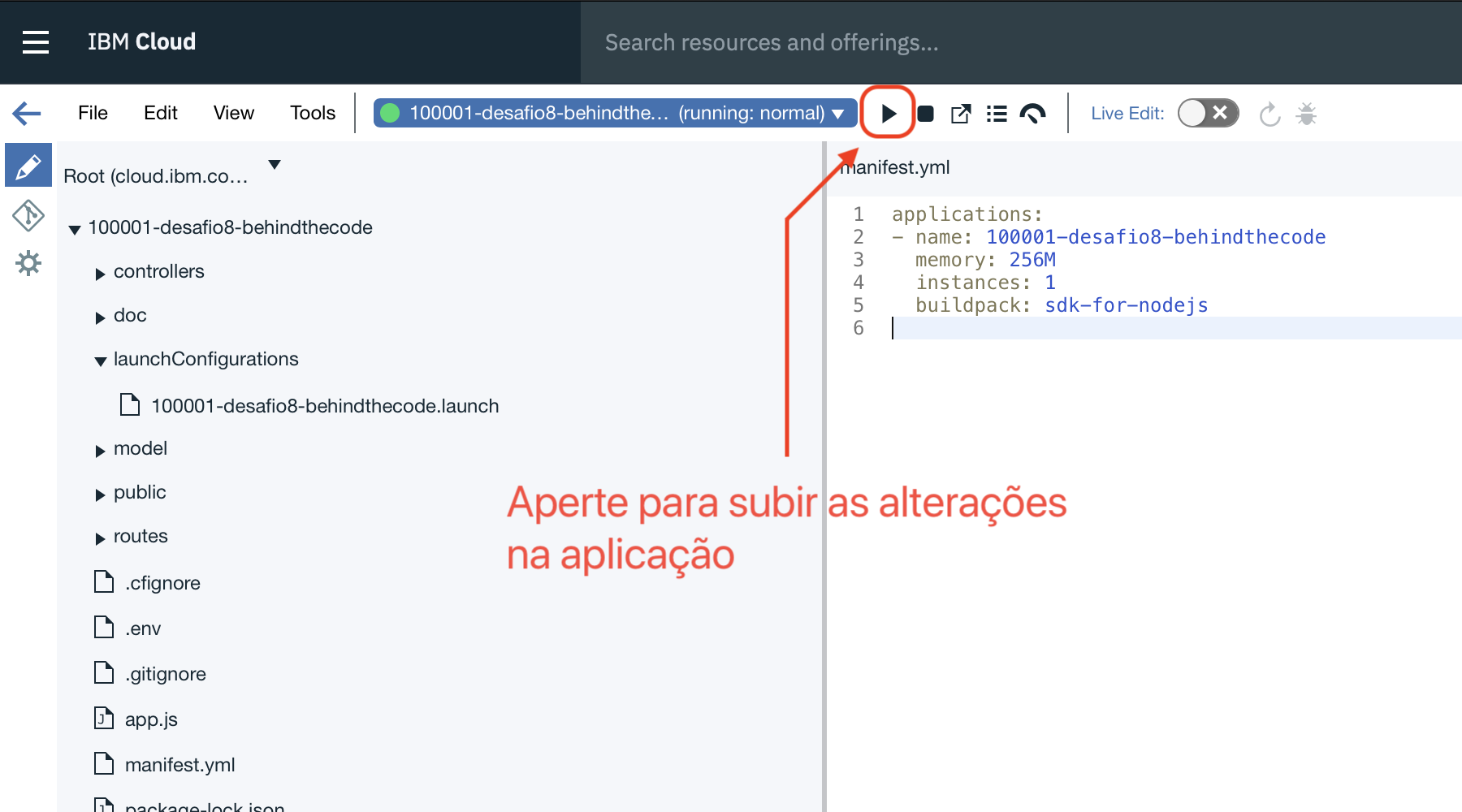Click the buildpack value sdk-for-nodejs
This screenshot has height=812, width=1462.
pos(1127,305)
